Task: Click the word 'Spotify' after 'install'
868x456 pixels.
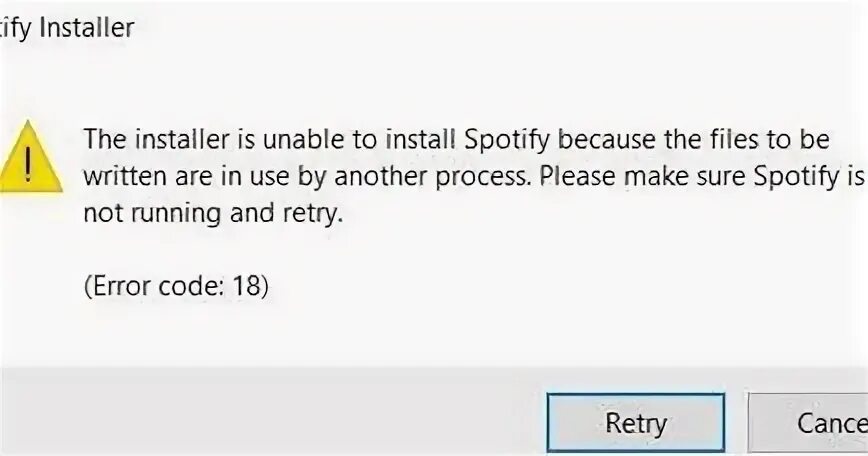Action: coord(506,141)
